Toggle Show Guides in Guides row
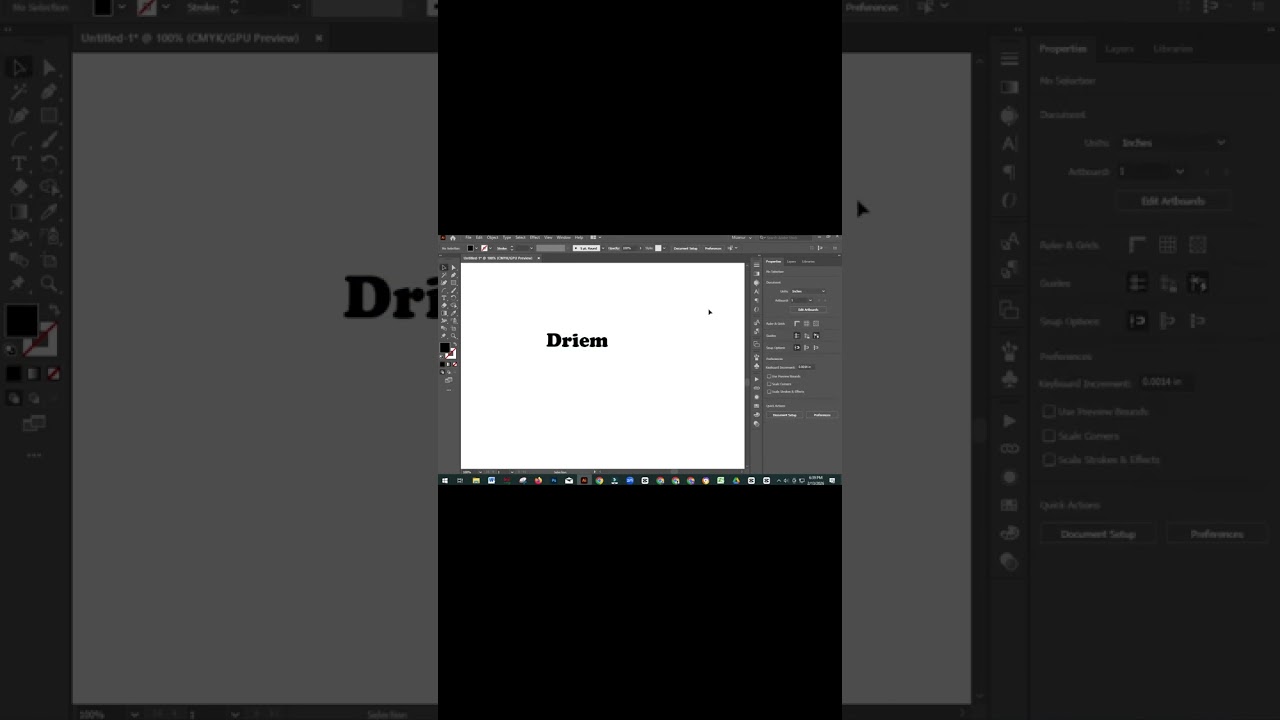Viewport: 1280px width, 720px height. 797,336
